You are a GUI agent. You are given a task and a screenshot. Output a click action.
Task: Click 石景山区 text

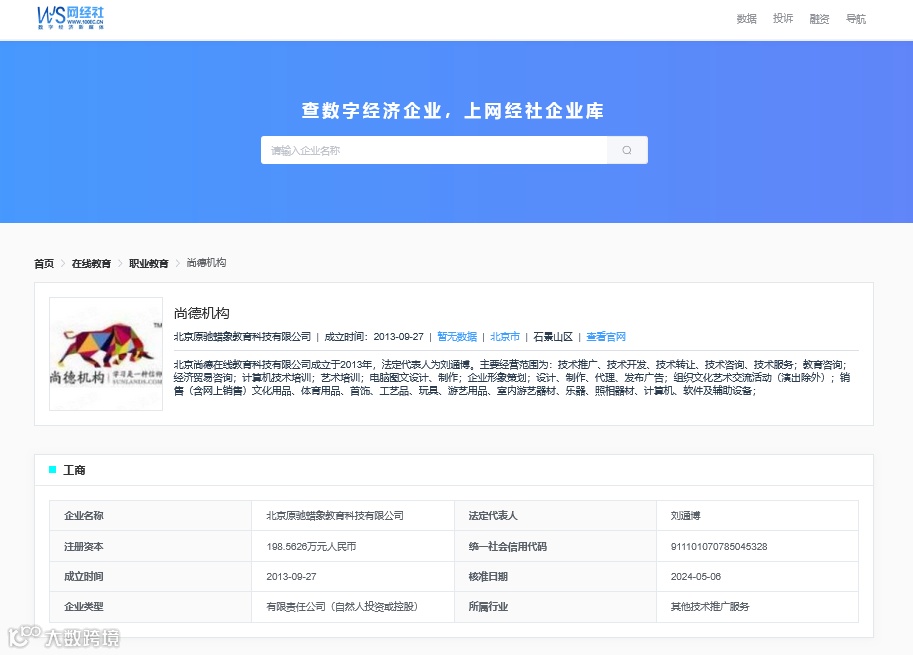(x=553, y=337)
